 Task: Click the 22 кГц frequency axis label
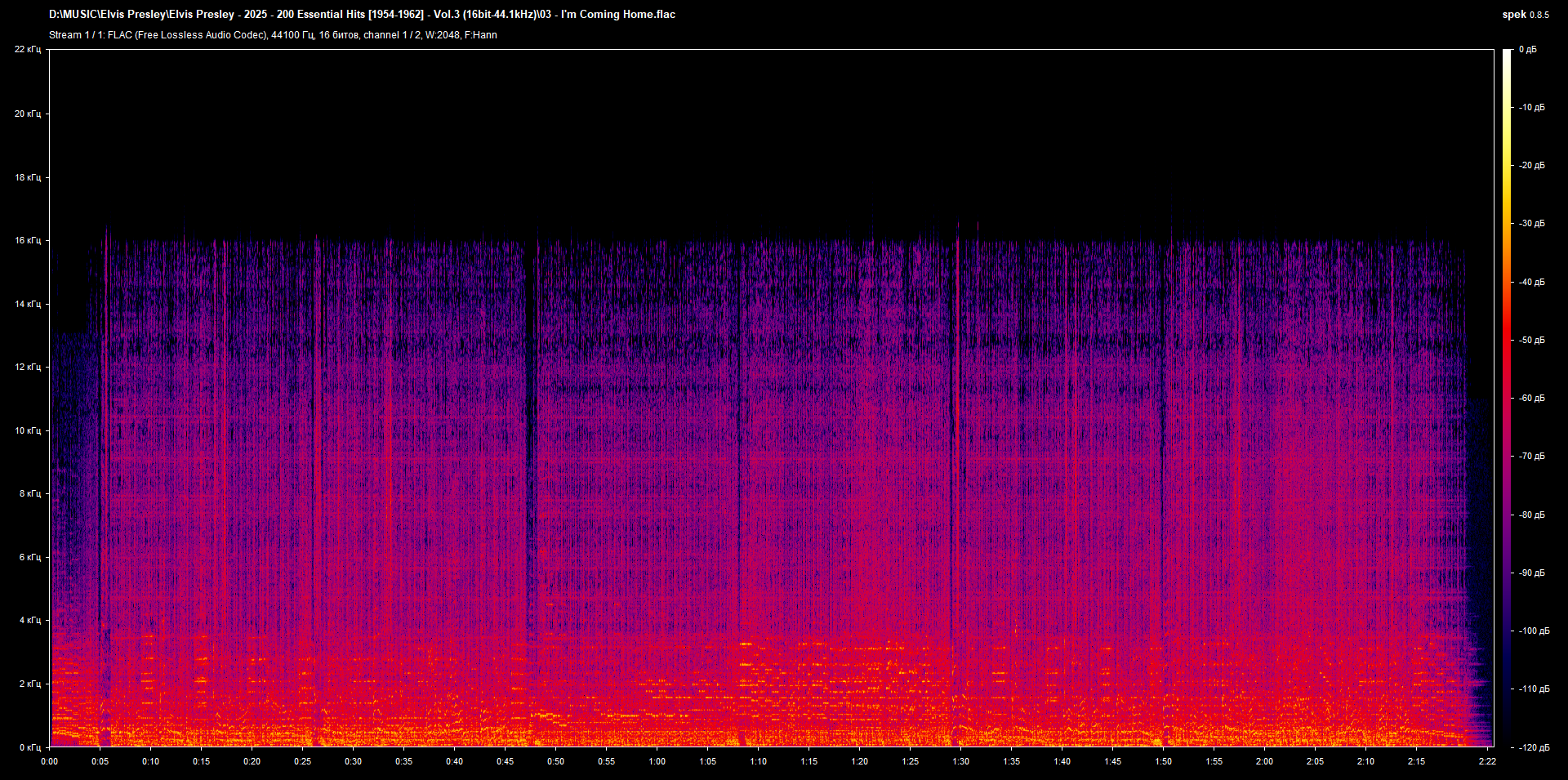point(28,50)
